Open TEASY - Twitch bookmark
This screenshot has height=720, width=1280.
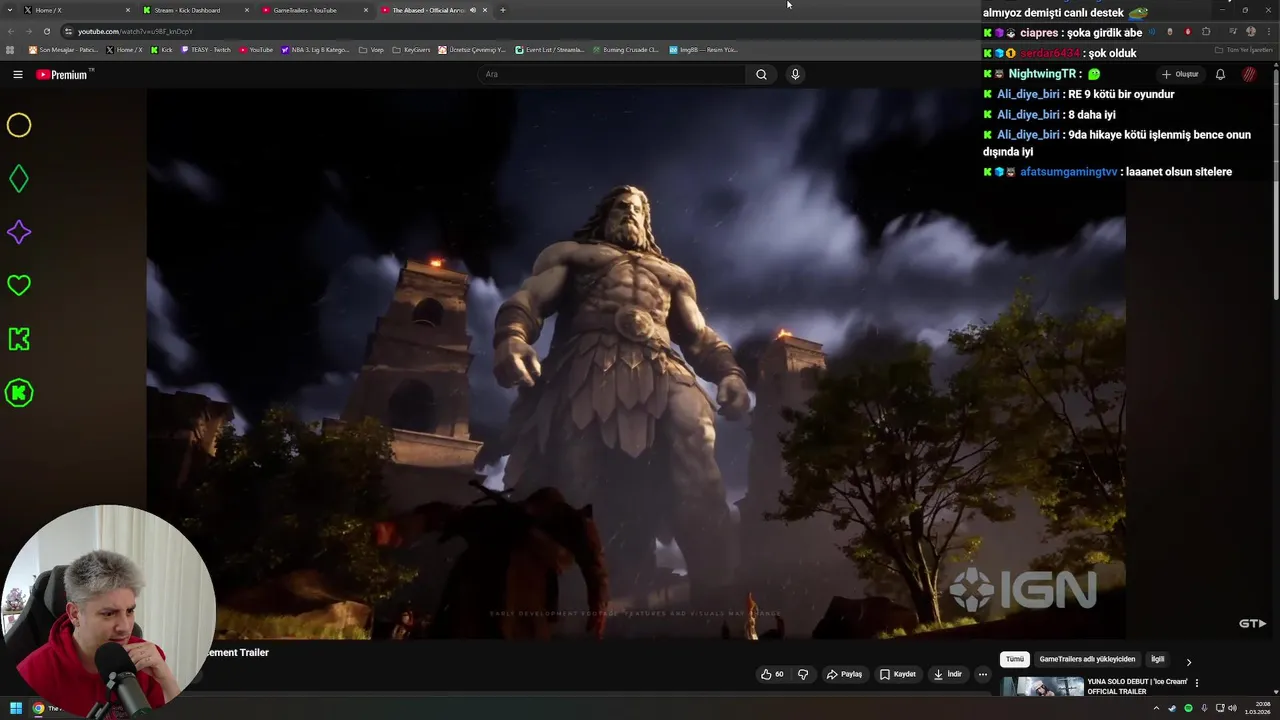coord(206,50)
